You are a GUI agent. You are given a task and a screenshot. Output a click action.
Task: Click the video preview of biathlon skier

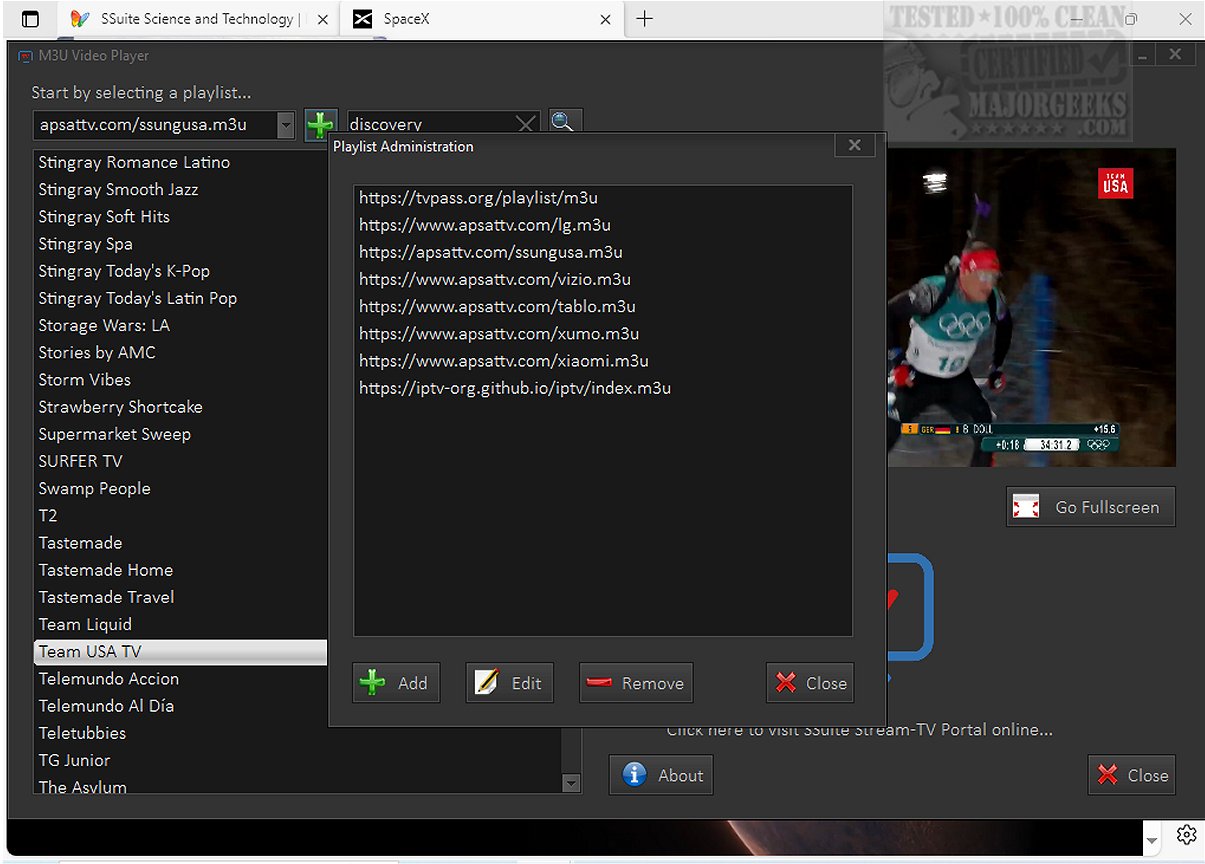[x=1031, y=308]
